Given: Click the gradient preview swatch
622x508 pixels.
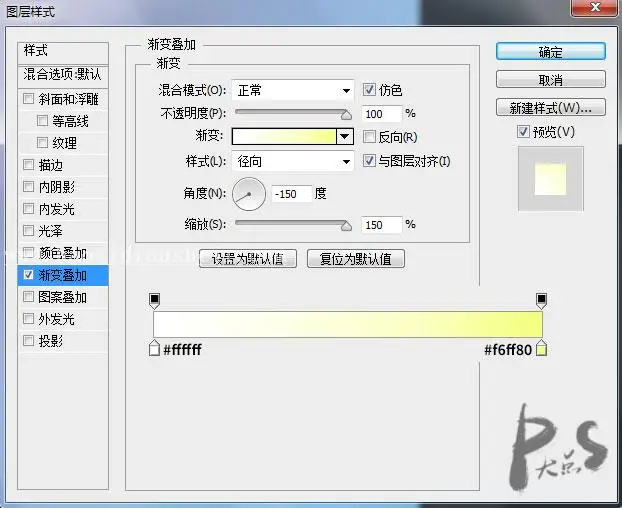Looking at the screenshot, I should 284,136.
